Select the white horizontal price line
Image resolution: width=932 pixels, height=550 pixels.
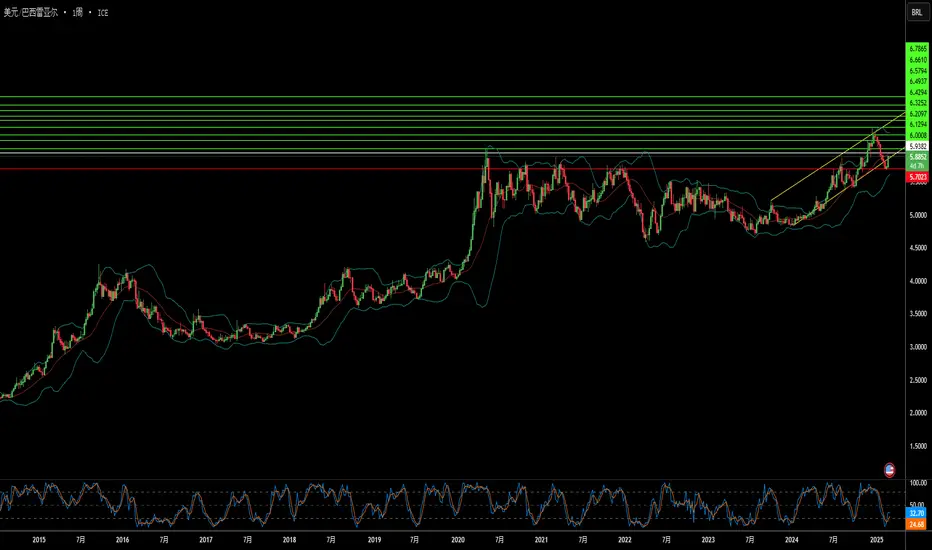point(452,153)
